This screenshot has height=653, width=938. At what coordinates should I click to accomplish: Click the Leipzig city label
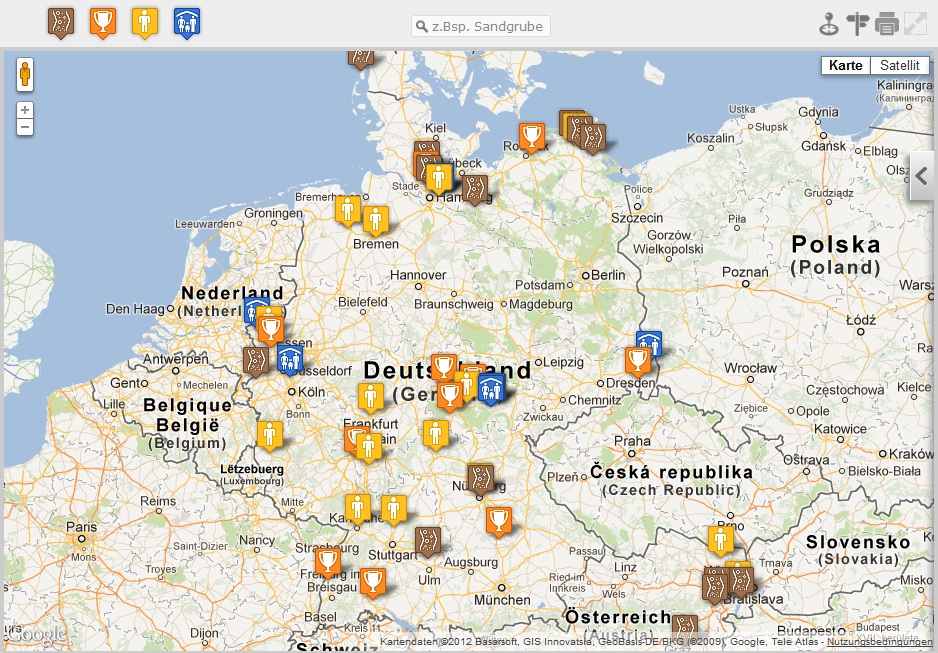[x=564, y=362]
